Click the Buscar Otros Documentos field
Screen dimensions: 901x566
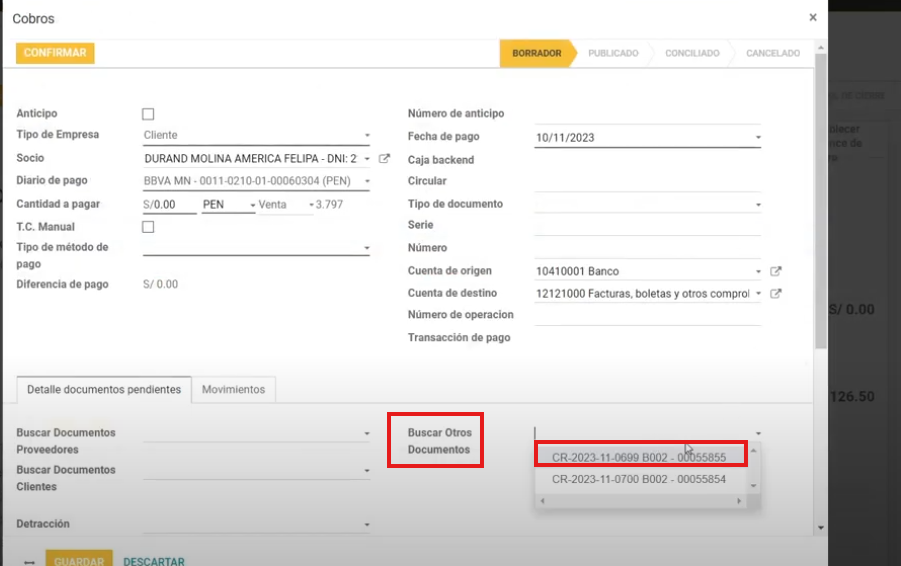(648, 433)
